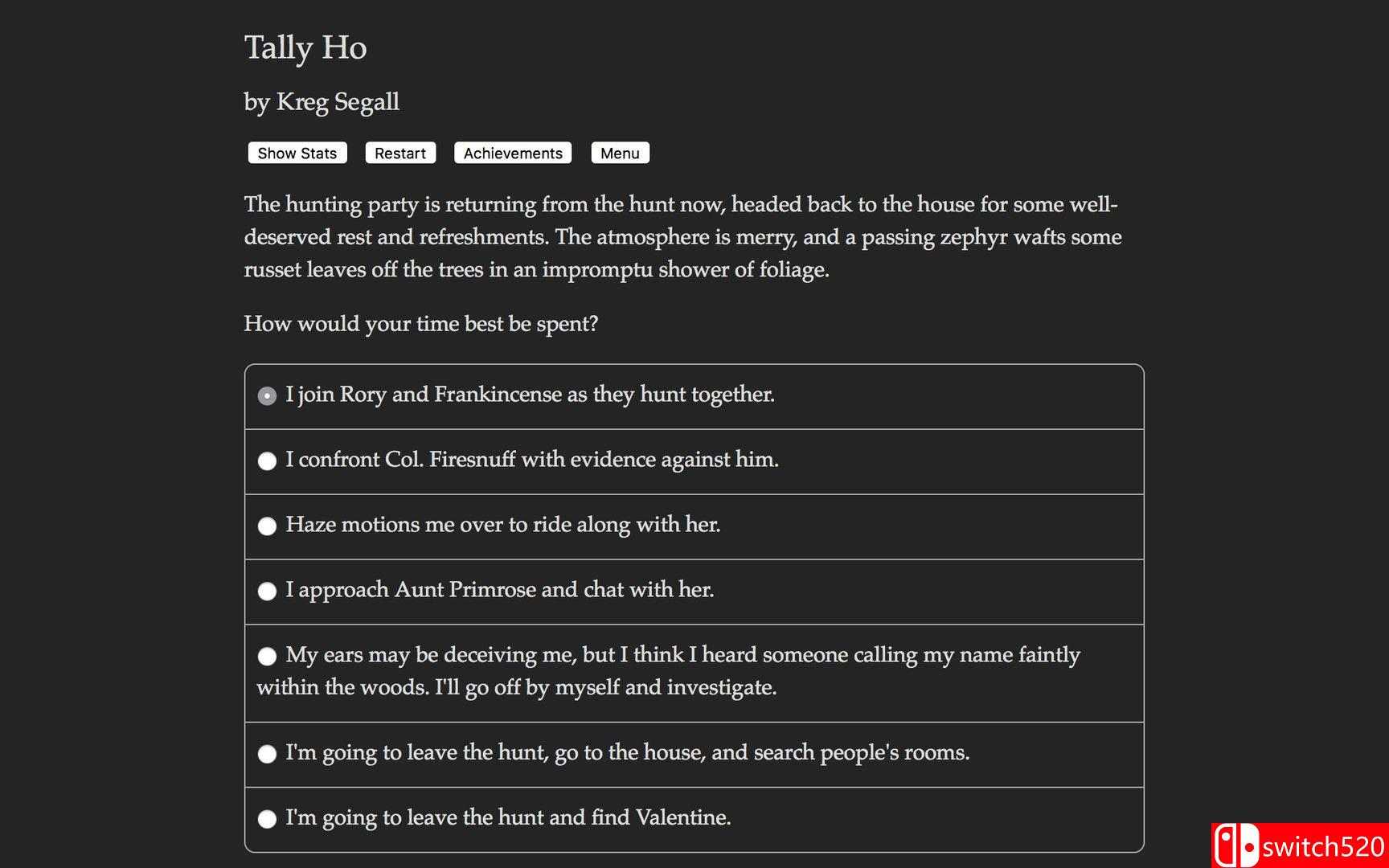Select radio circle to approach Aunt Primrose
Screen dimensions: 1389x868
point(267,591)
